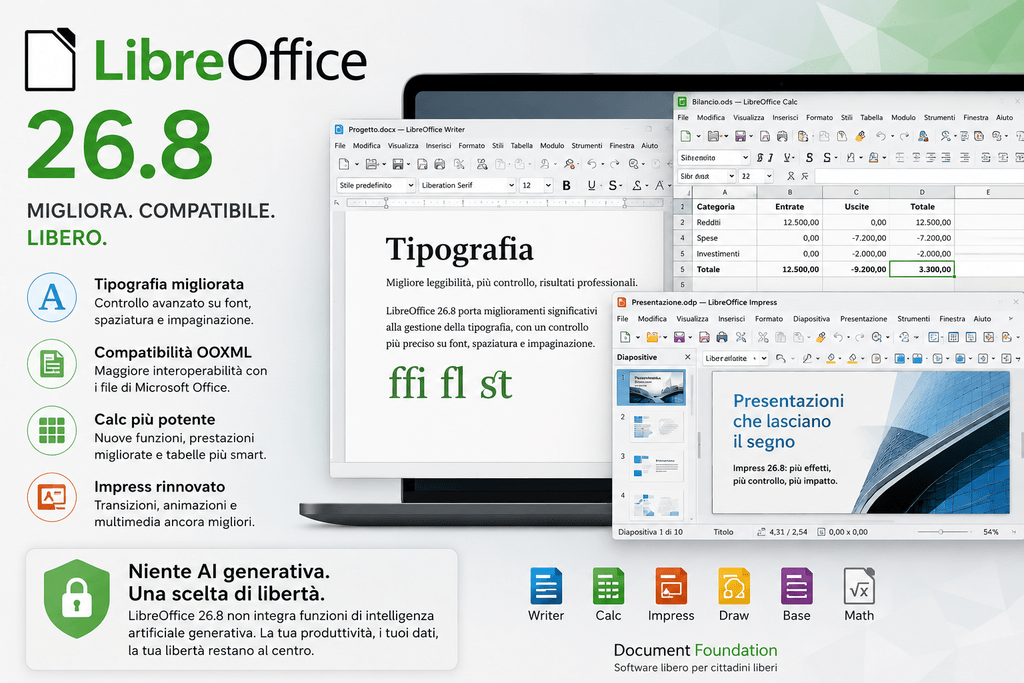Click Export as PDF icon in Writer
This screenshot has height=683, width=1024.
423,164
